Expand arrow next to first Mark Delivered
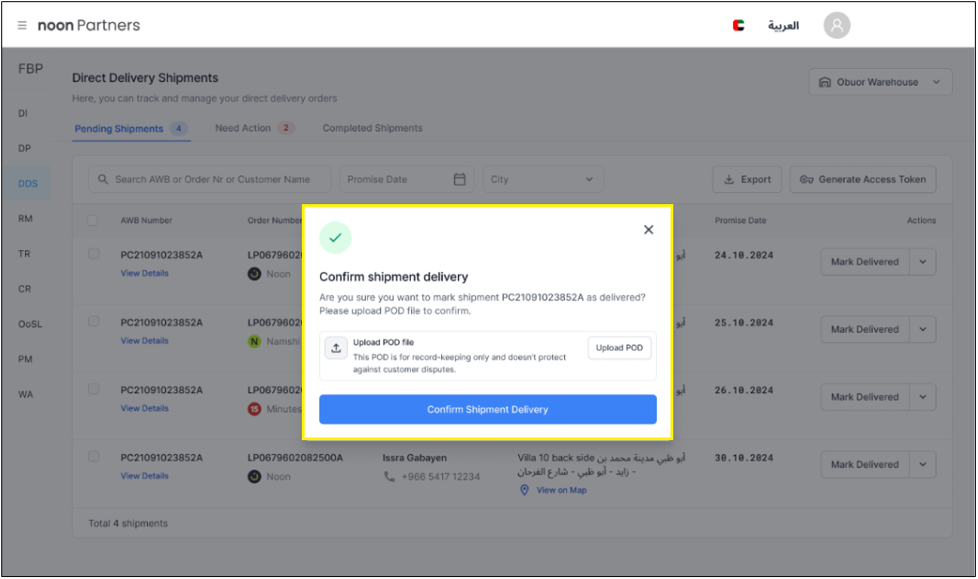The height and width of the screenshot is (579, 978). pos(923,262)
